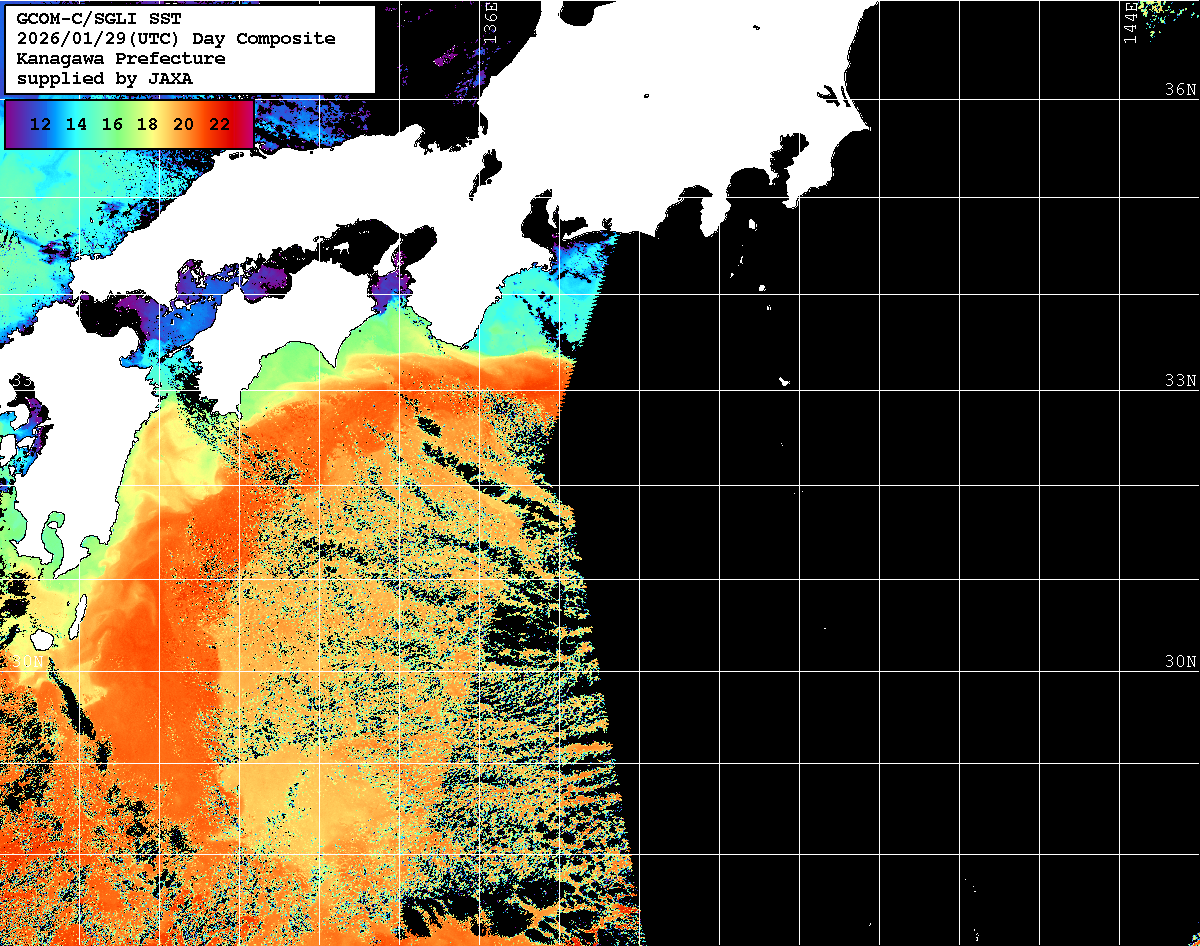
Task: Pick the 16 label on the SST legend
Action: [112, 125]
